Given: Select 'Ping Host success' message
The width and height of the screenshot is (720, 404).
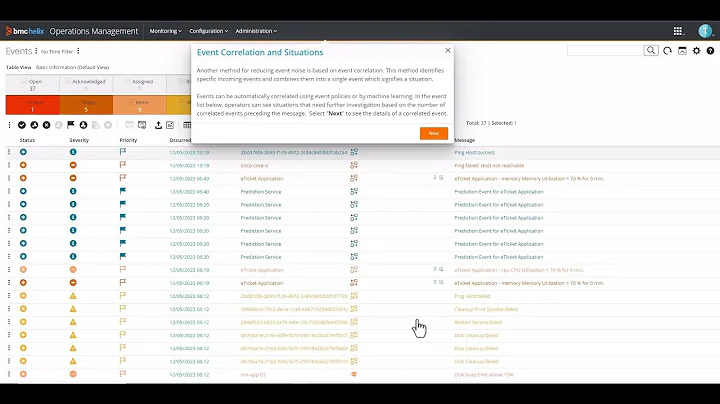Looking at the screenshot, I should click(x=474, y=152).
